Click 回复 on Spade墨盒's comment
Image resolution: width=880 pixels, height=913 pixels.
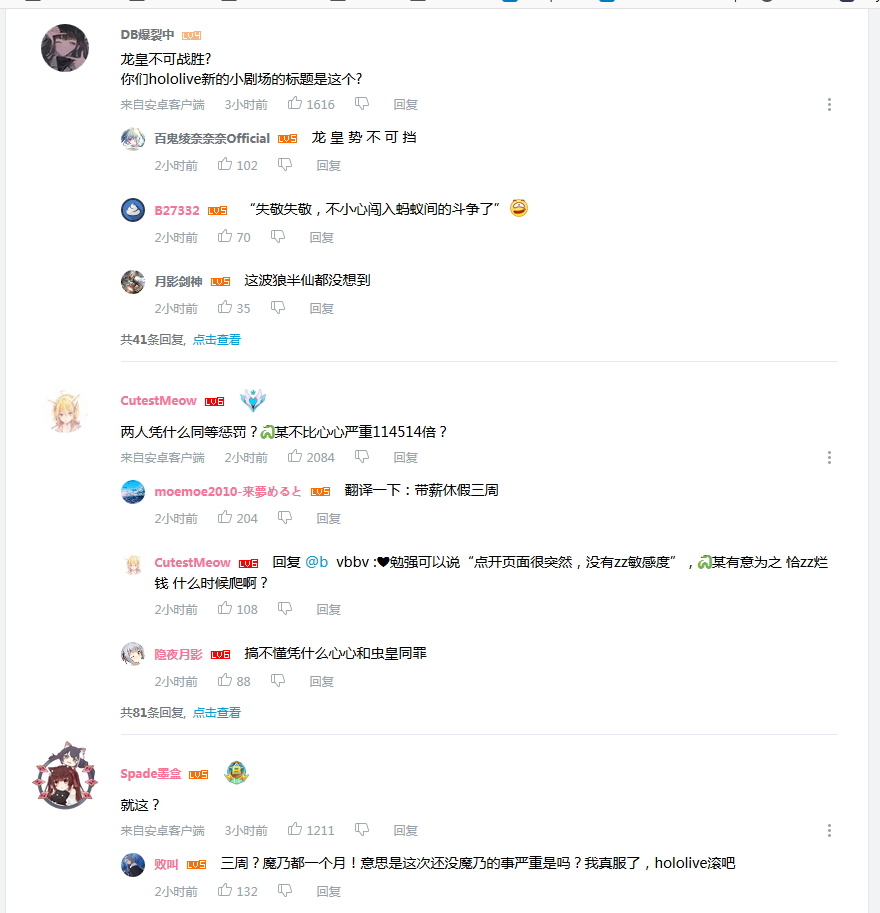(x=405, y=831)
